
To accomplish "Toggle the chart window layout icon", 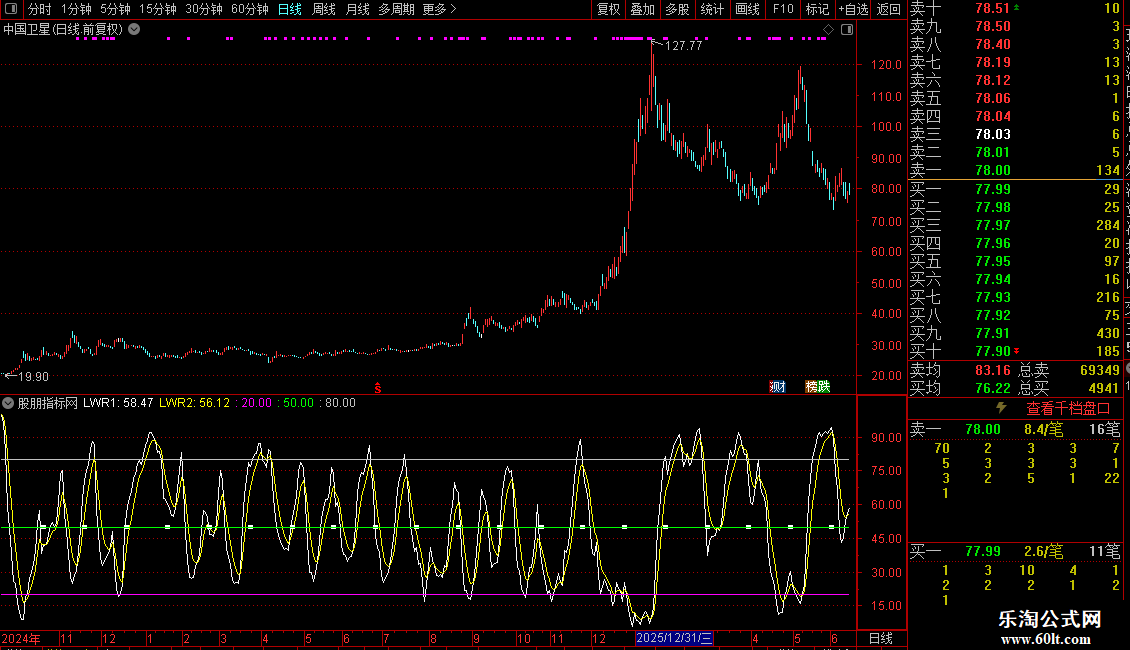I will [847, 30].
